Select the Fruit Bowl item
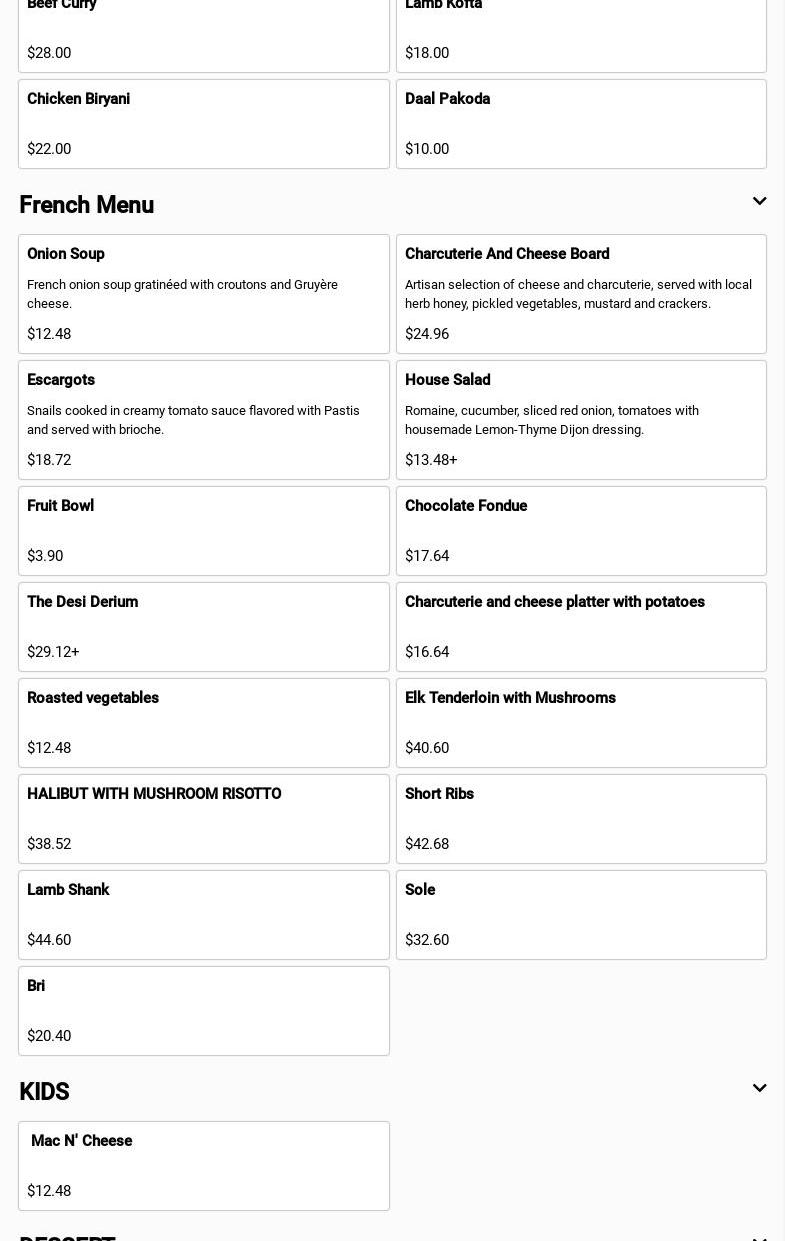 point(203,531)
